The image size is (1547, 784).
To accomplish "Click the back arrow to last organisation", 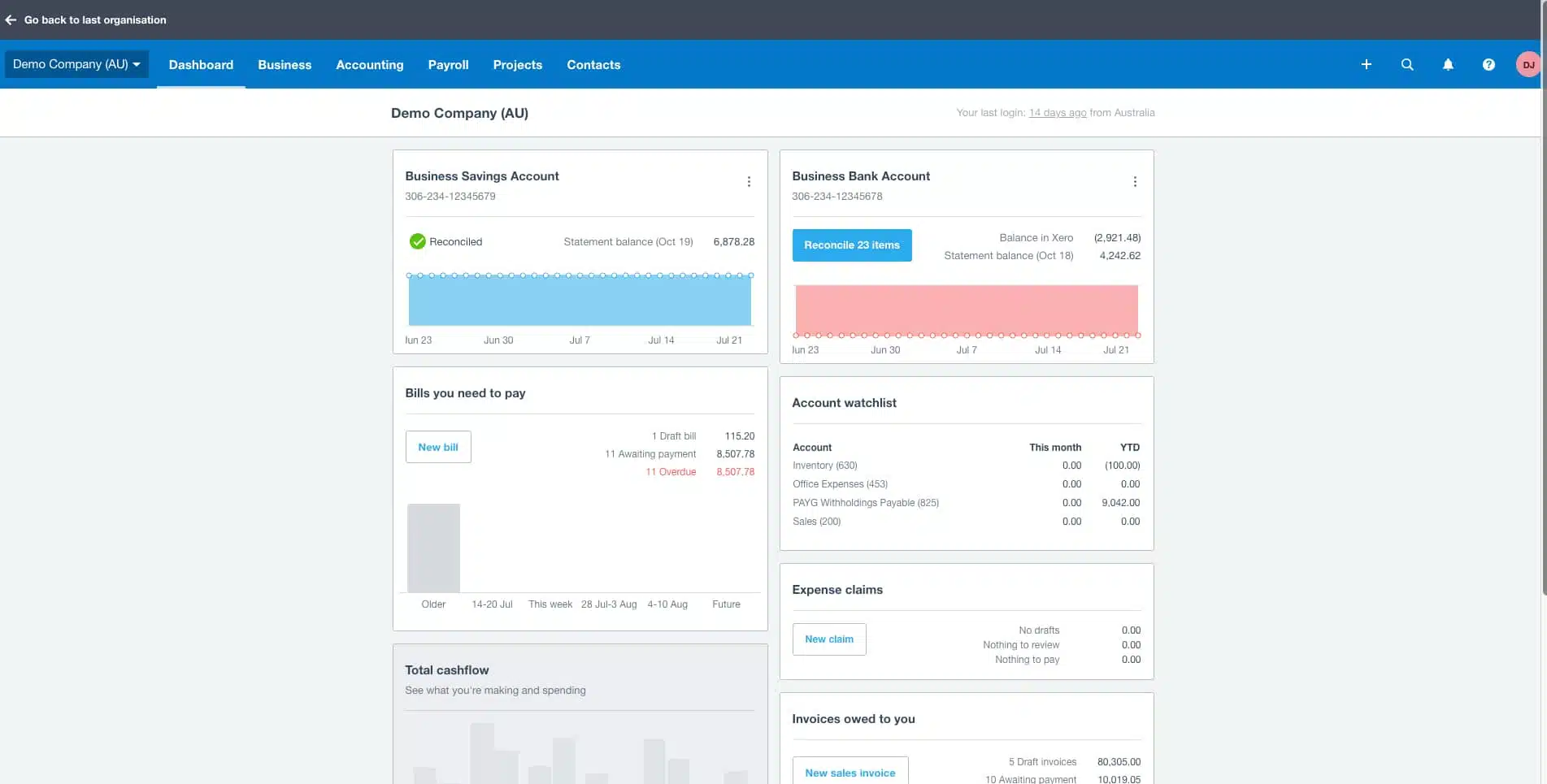I will (x=11, y=19).
